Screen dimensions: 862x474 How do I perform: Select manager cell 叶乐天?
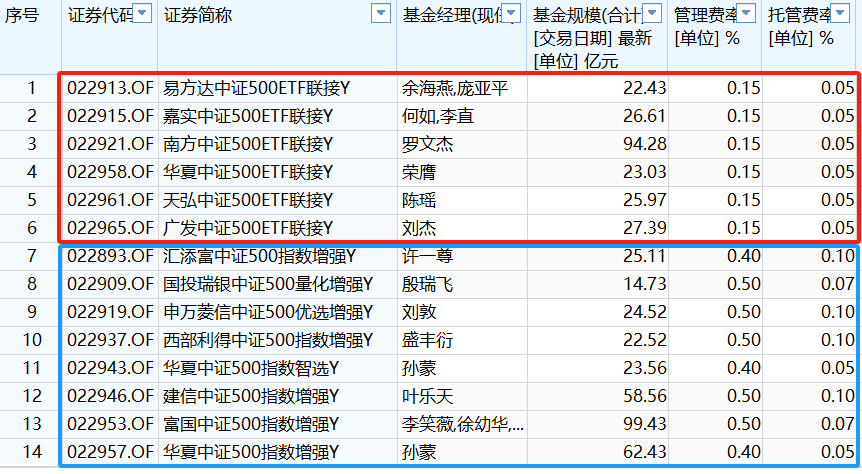click(x=427, y=396)
